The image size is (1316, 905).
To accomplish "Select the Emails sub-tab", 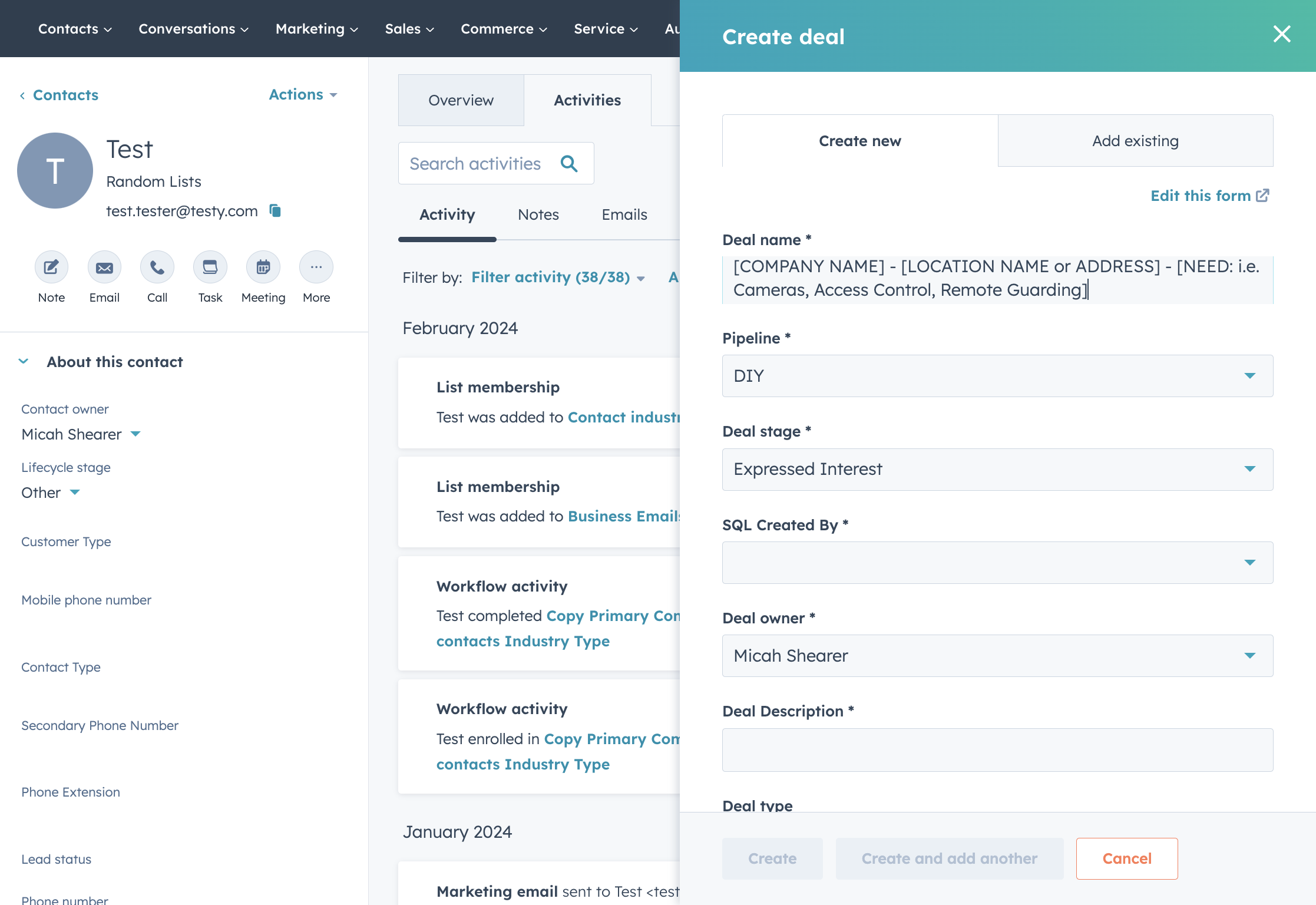I will pos(624,215).
